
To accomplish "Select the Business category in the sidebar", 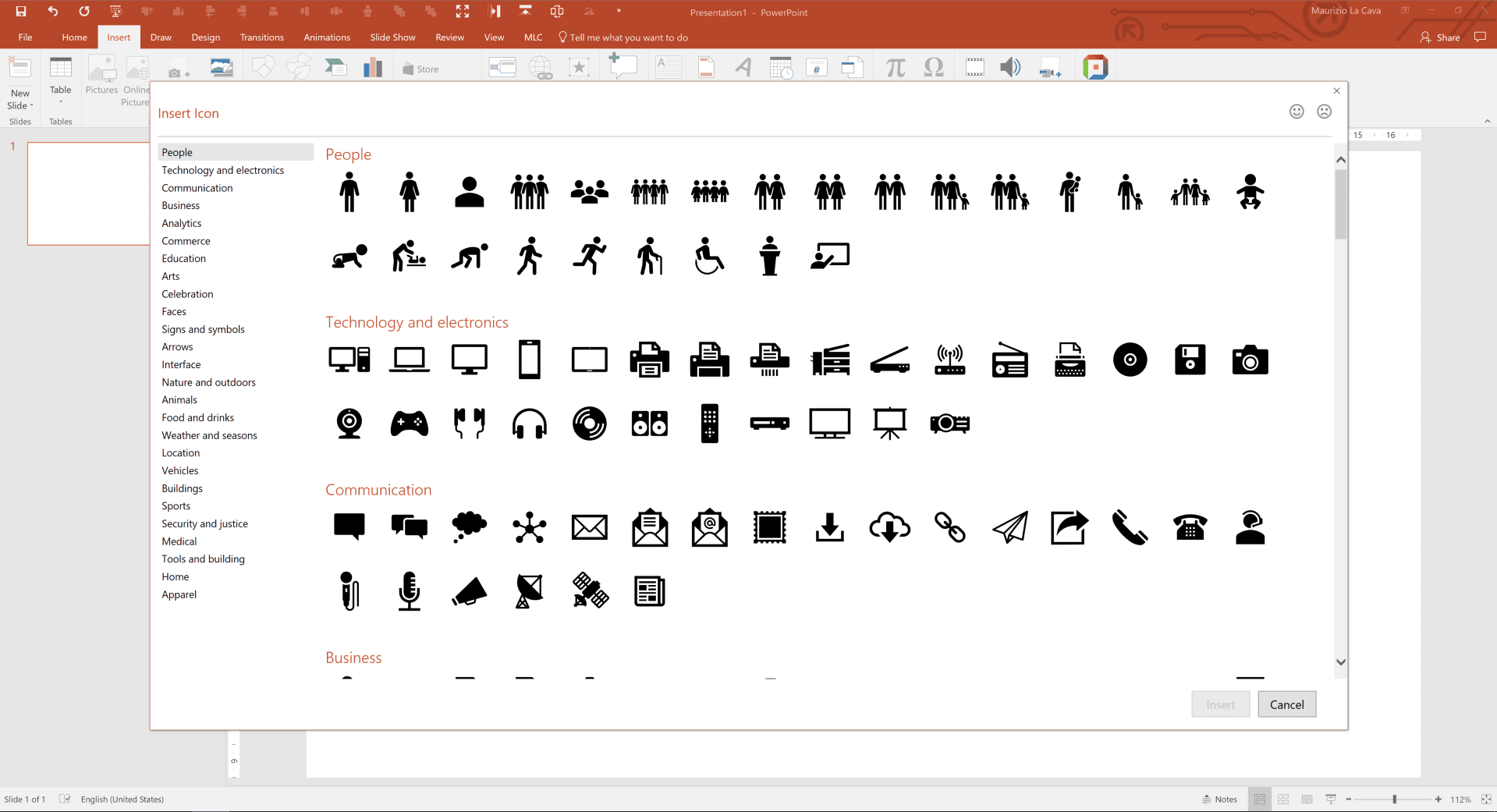I will tap(181, 205).
